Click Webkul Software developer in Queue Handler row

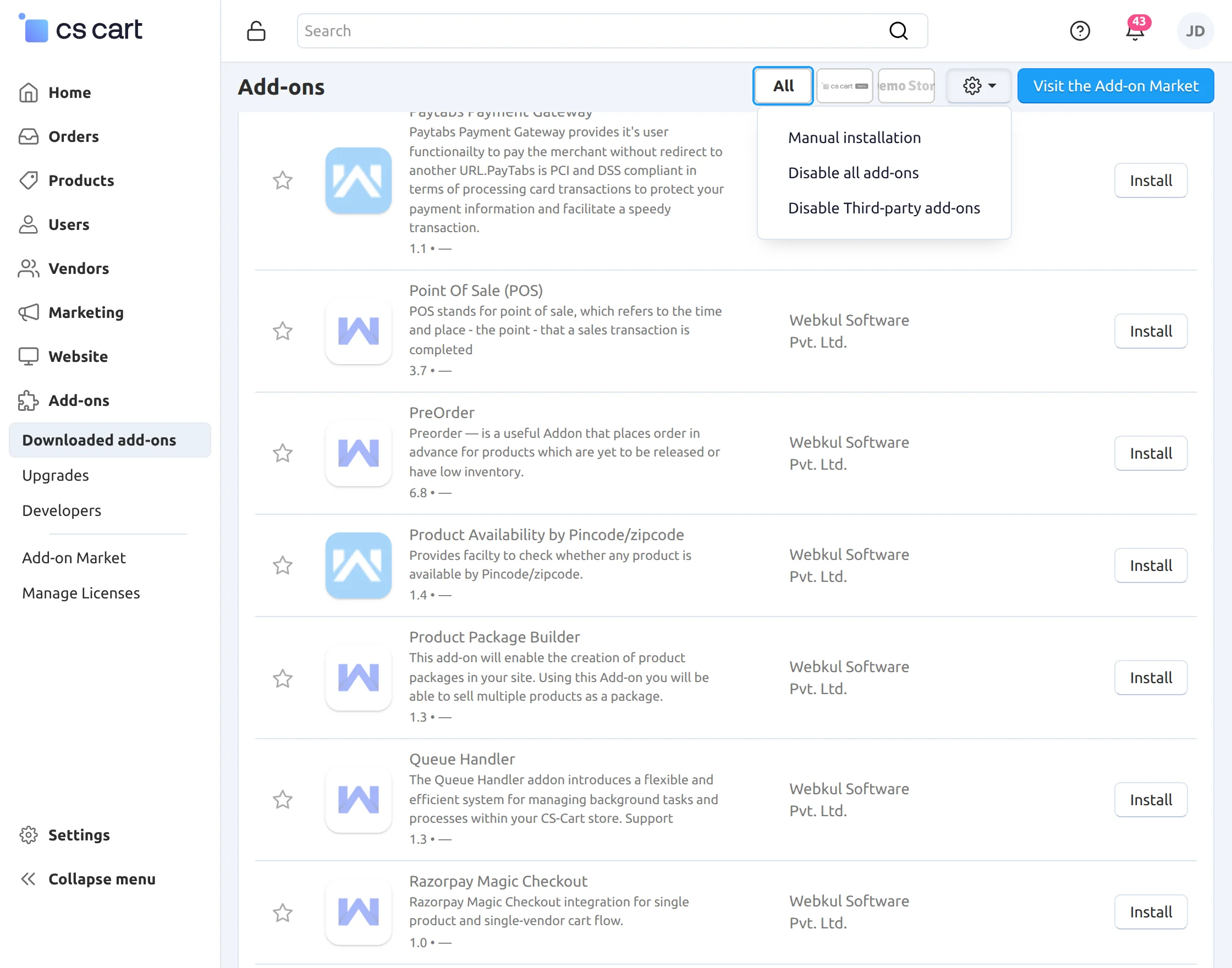pyautogui.click(x=849, y=800)
